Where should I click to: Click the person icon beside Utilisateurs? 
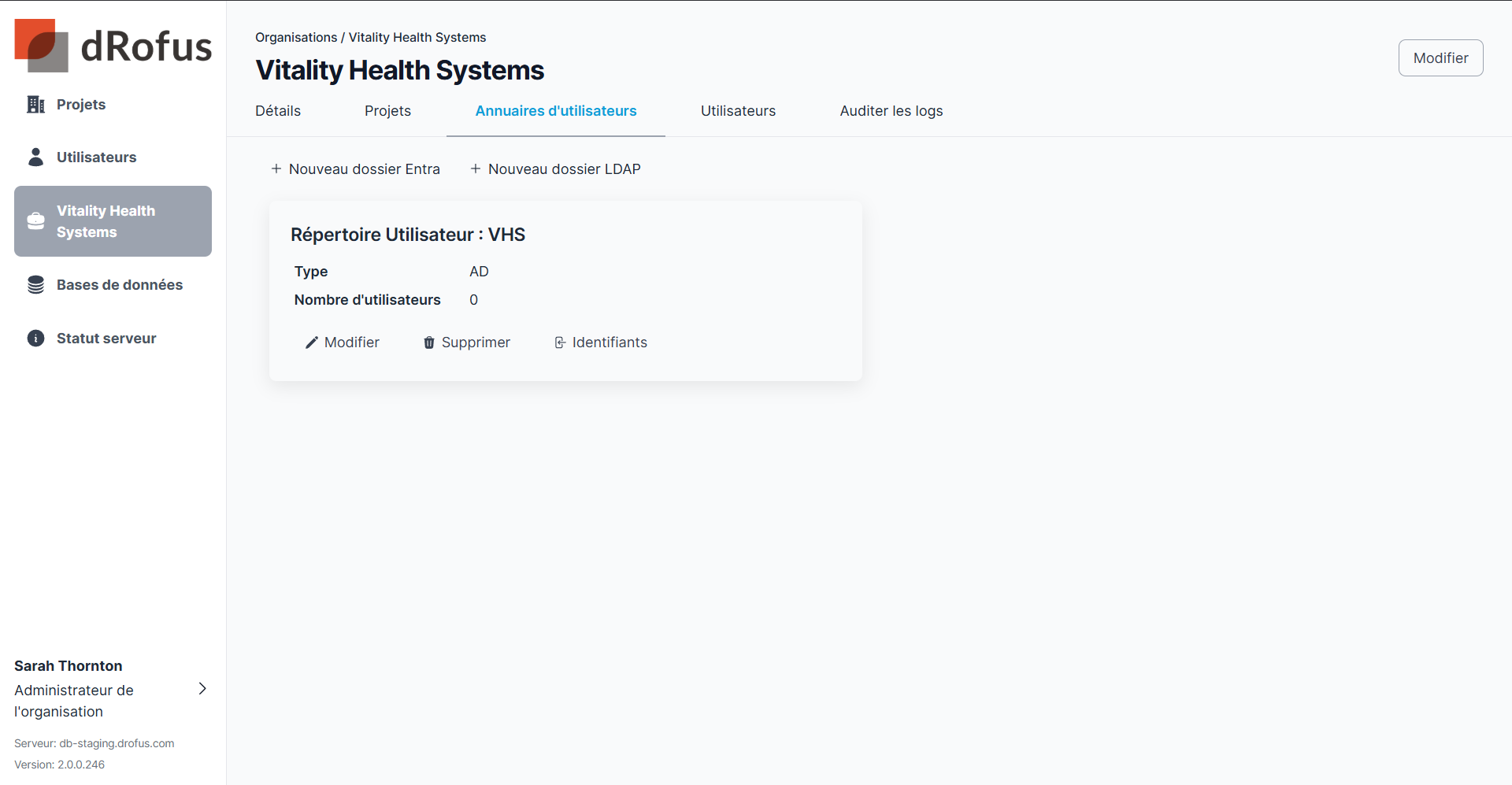pos(35,157)
